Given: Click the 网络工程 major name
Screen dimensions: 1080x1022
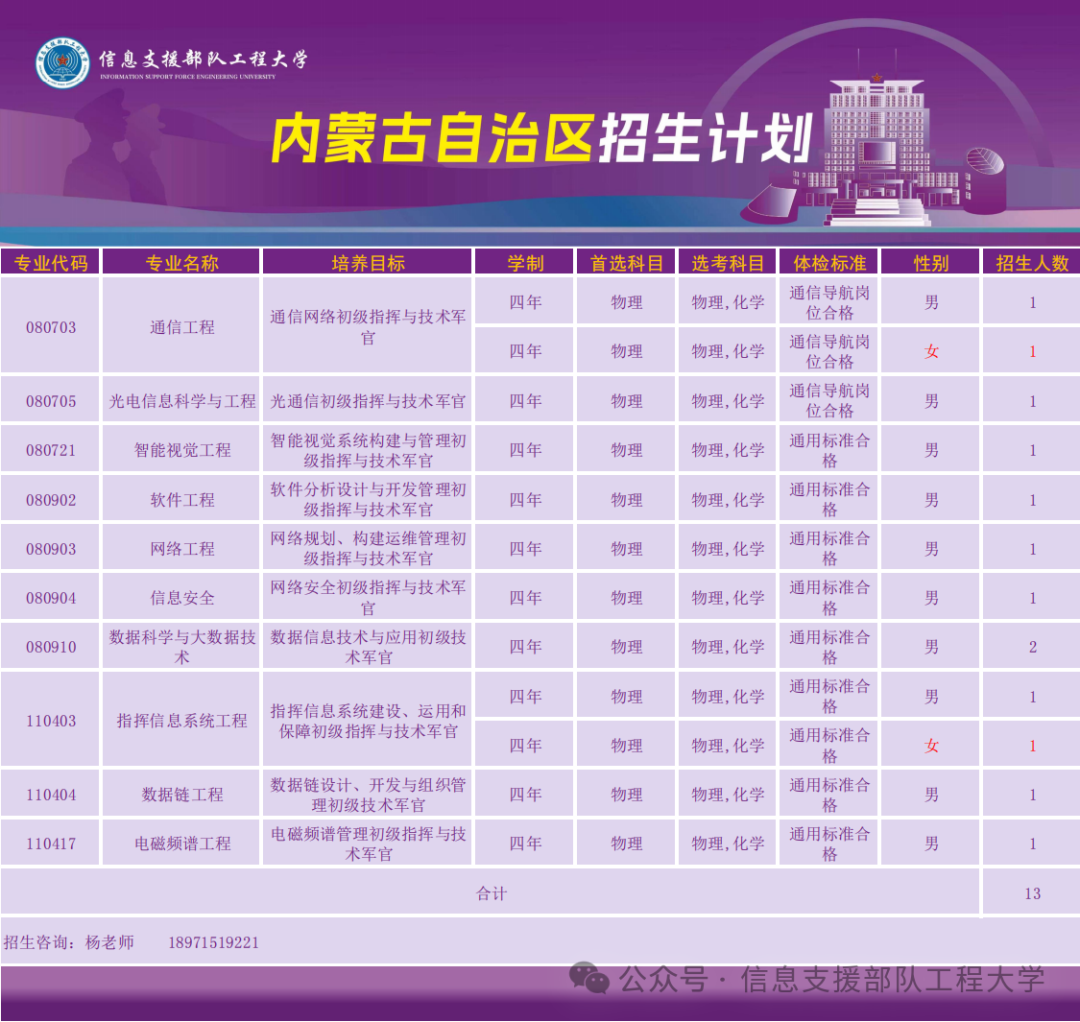Looking at the screenshot, I should (182, 549).
